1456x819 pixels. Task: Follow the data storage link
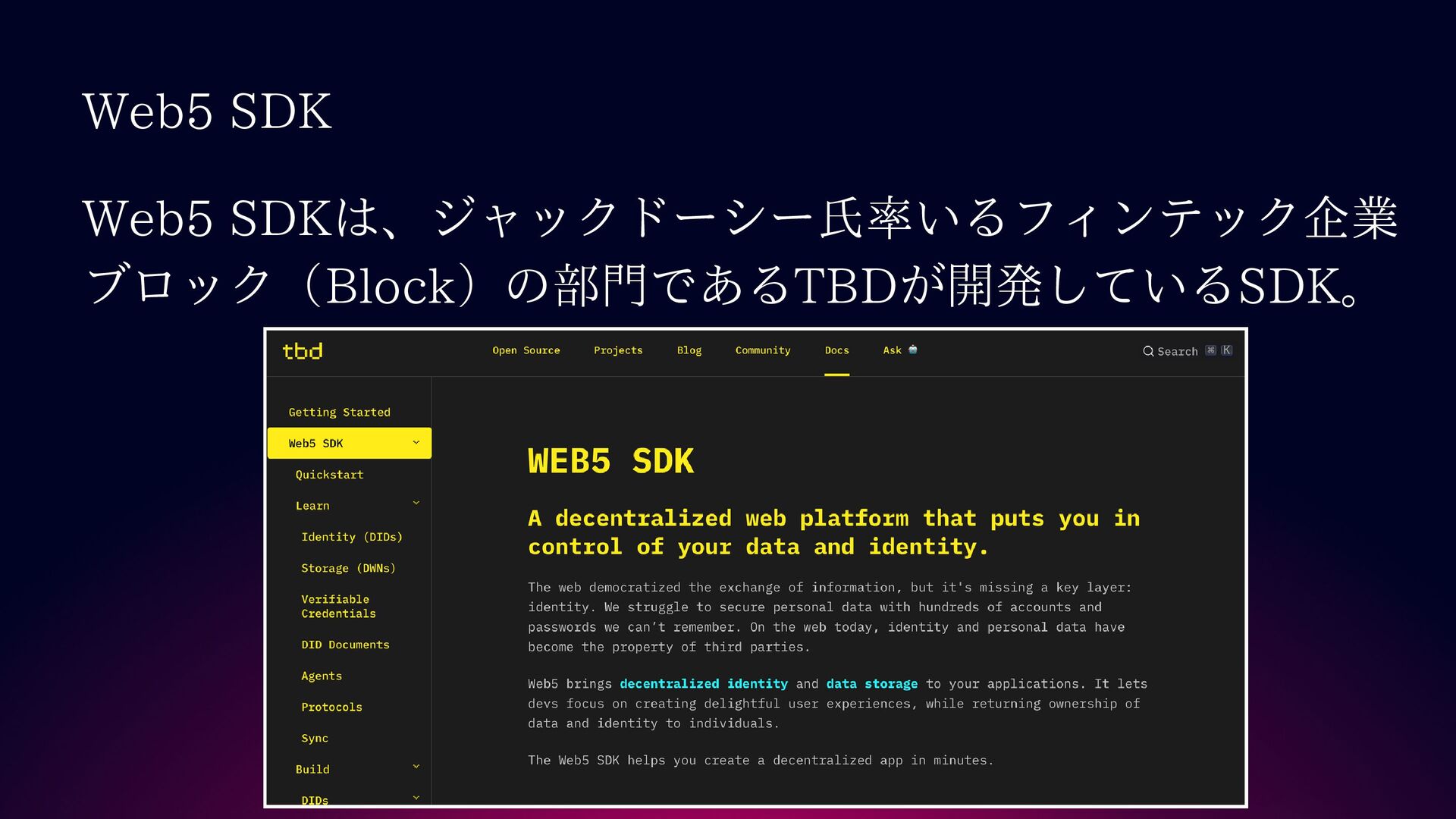tap(872, 684)
